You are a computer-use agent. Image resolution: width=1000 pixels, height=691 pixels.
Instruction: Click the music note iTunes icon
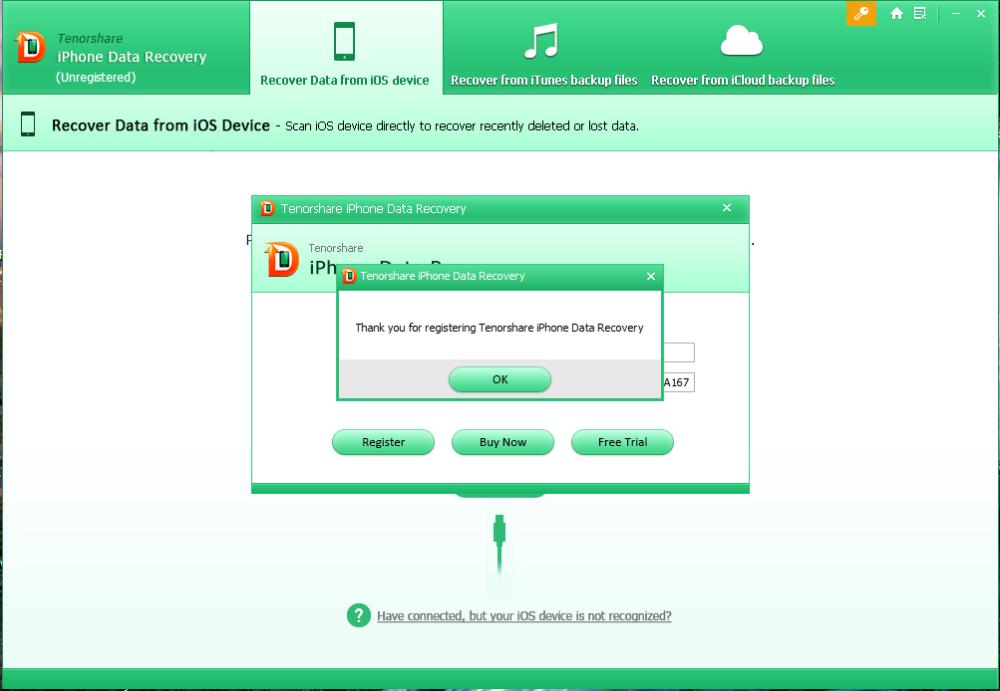point(541,40)
